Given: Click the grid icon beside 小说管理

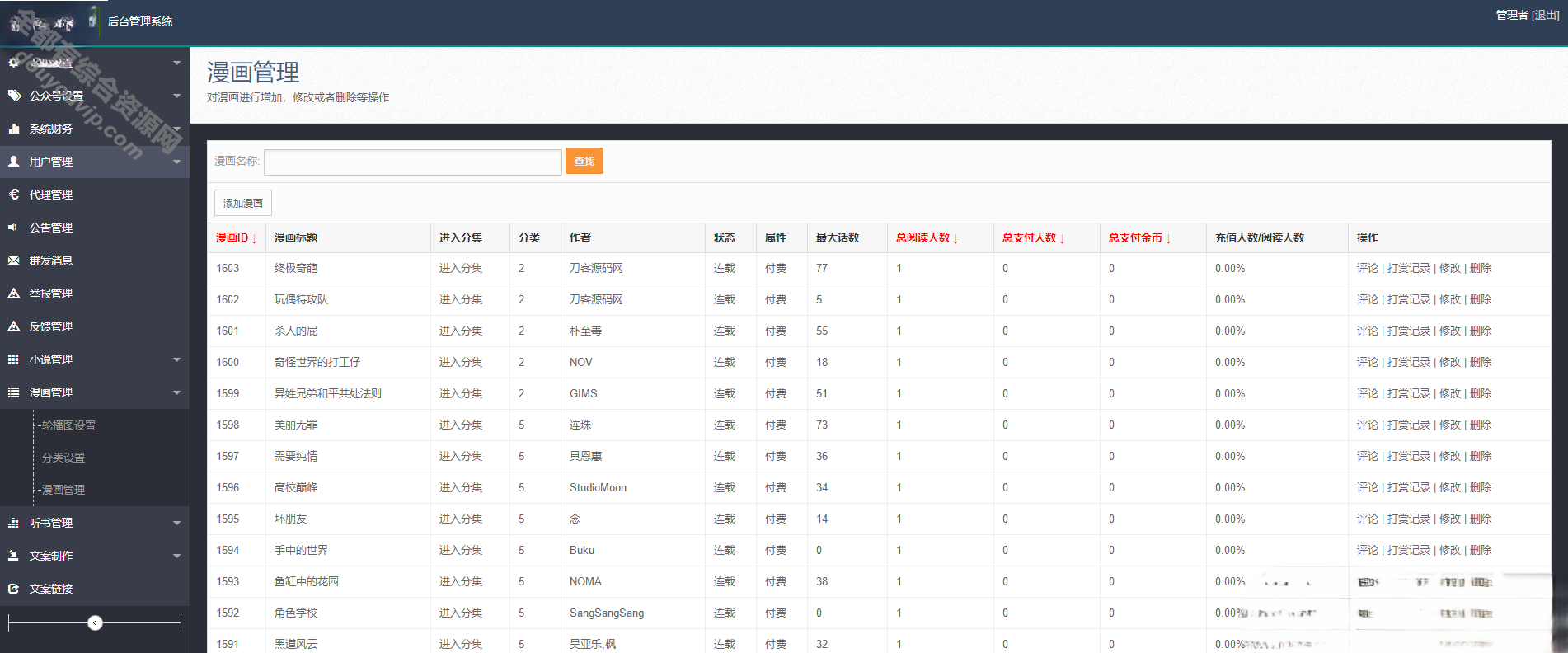Looking at the screenshot, I should 14,359.
